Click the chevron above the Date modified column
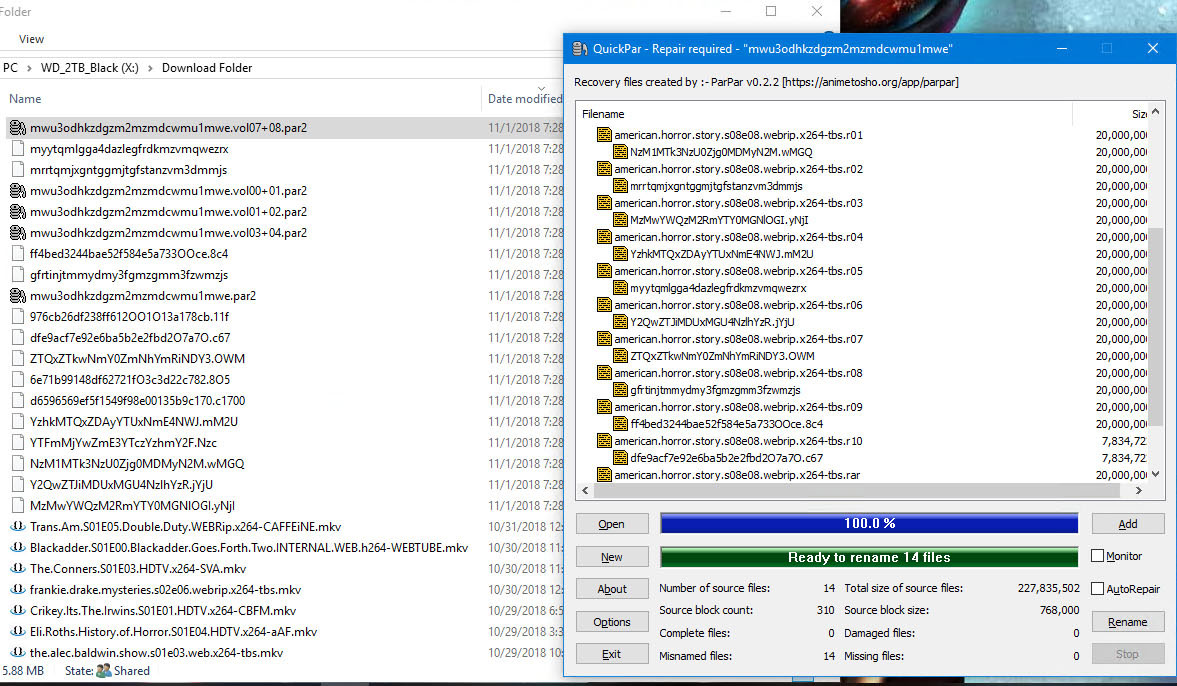 click(x=542, y=89)
